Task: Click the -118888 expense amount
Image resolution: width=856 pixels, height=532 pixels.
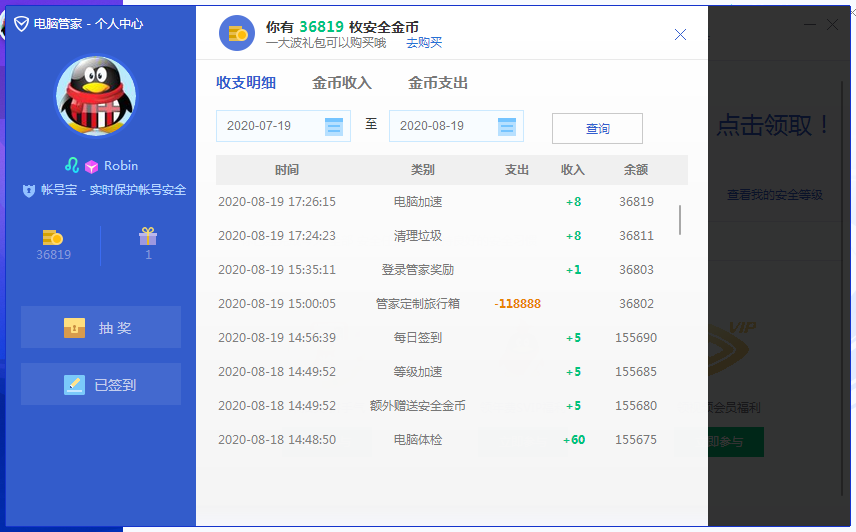Action: click(518, 304)
